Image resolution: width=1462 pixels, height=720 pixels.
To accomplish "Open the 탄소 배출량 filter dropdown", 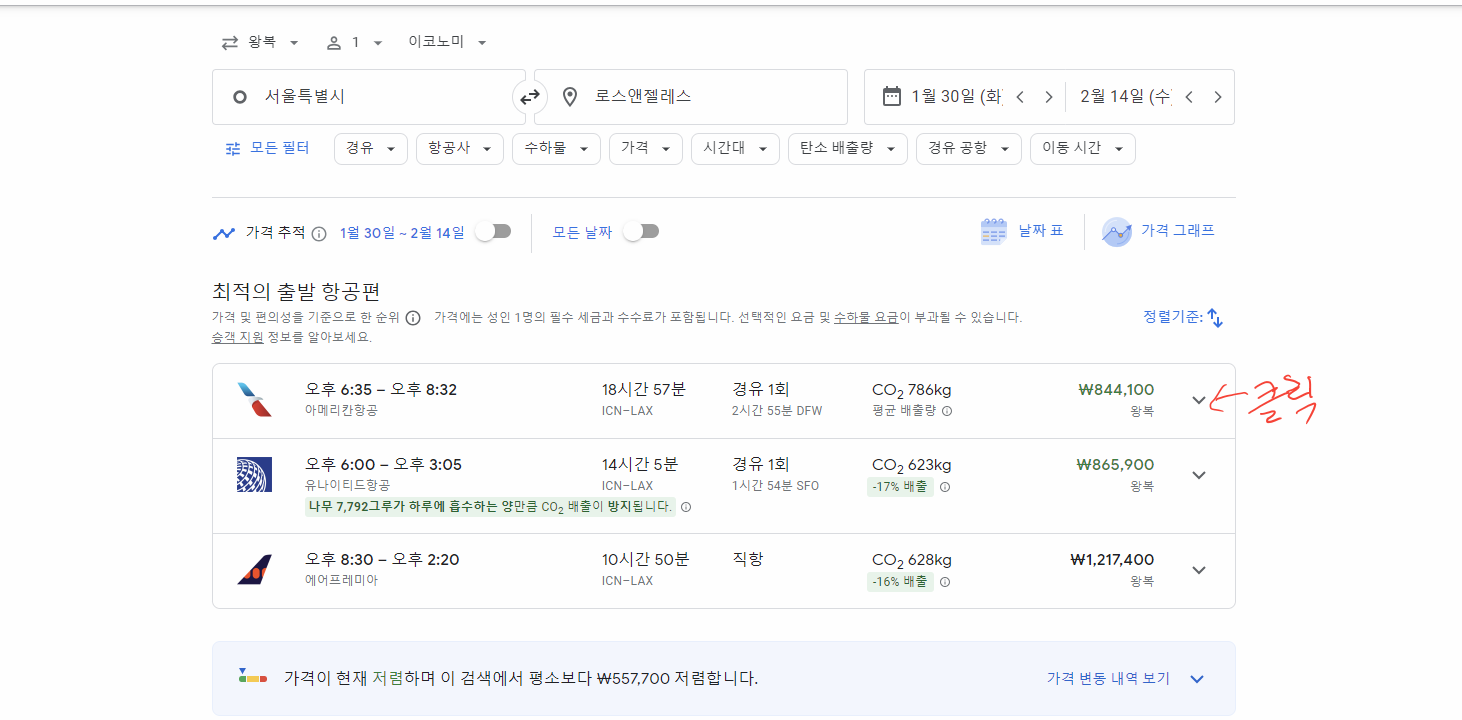I will [847, 148].
